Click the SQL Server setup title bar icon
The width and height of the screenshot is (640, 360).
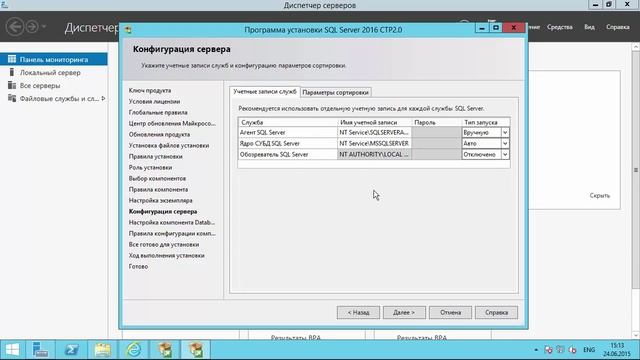[128, 30]
